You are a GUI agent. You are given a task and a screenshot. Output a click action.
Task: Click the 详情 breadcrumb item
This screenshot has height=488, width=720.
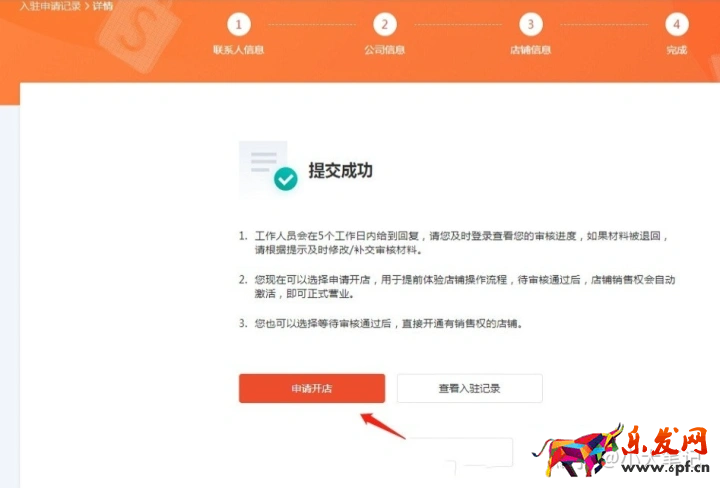pyautogui.click(x=102, y=6)
